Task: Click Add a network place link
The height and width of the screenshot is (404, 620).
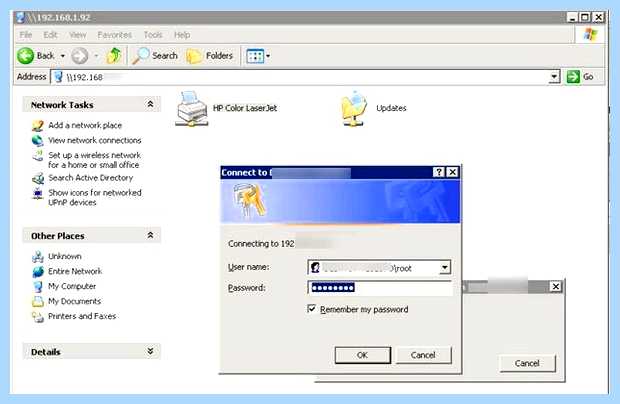Action: (85, 125)
